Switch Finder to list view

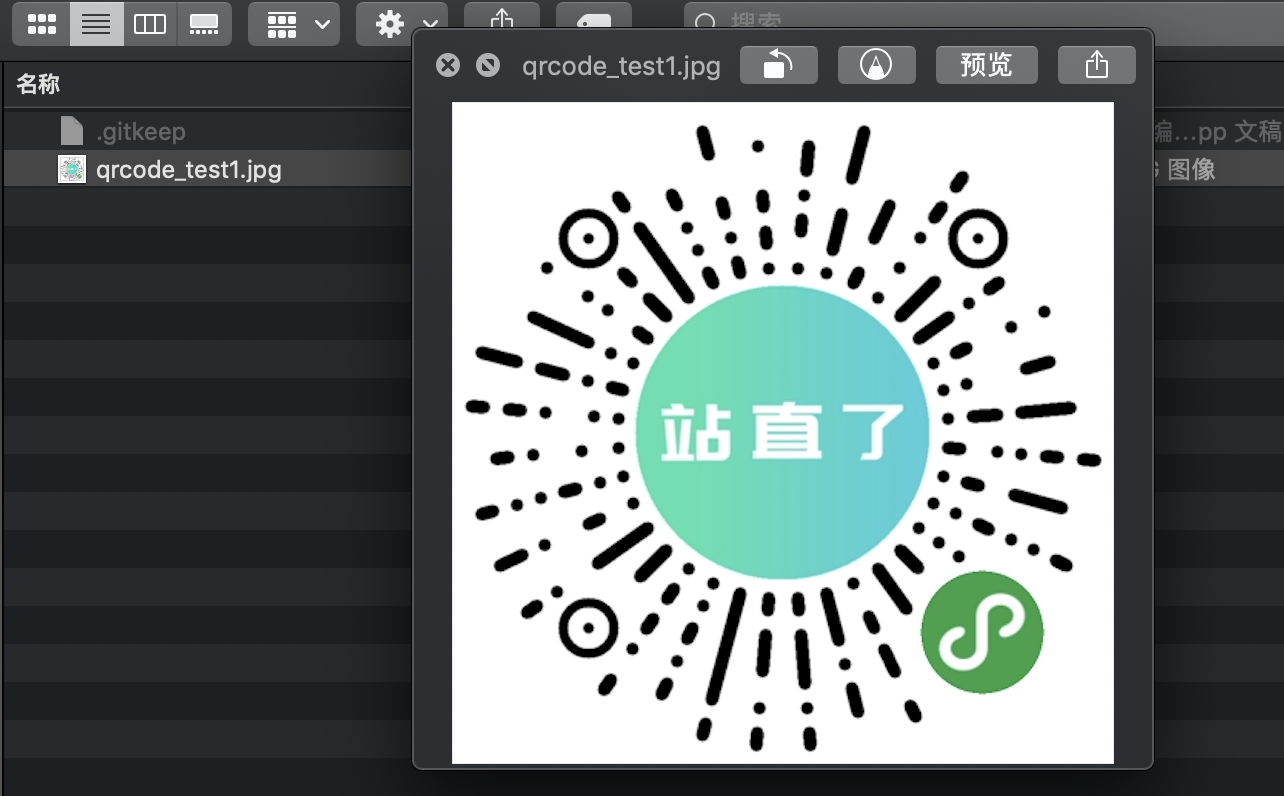(x=96, y=24)
